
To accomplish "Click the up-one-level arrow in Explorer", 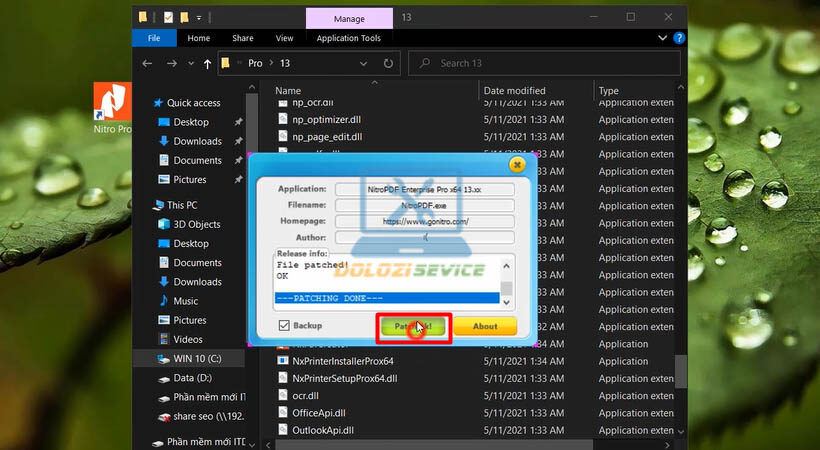I will click(x=207, y=63).
